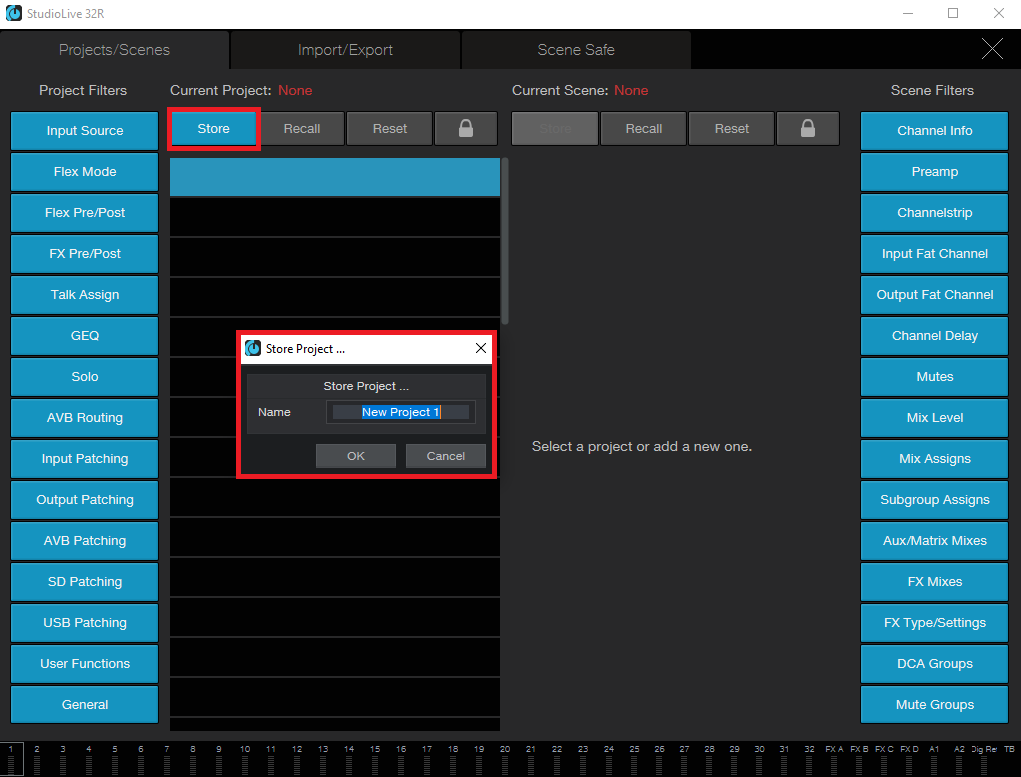1021x777 pixels.
Task: Toggle the Channel Delay scene filter
Action: [934, 336]
